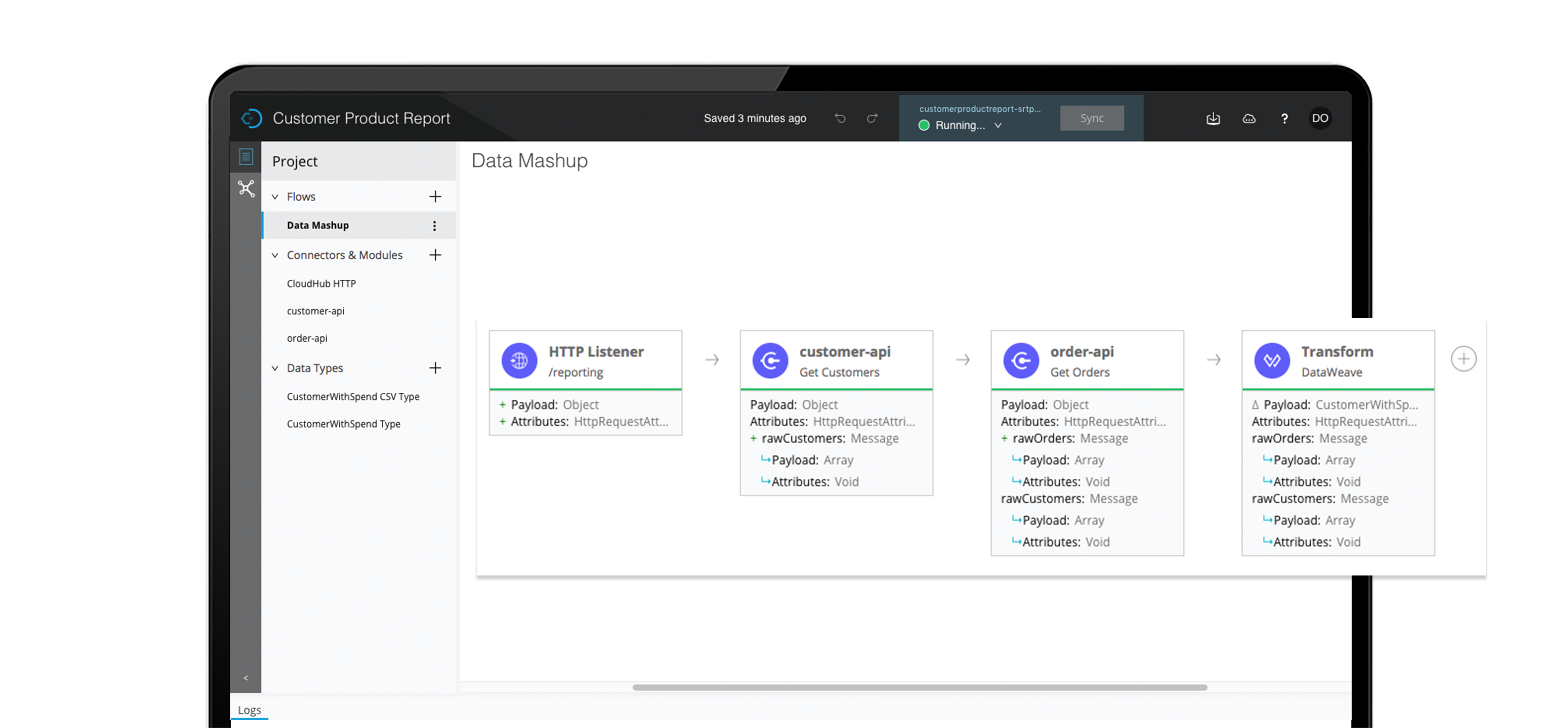
Task: Click the Project panel heading
Action: (x=295, y=161)
